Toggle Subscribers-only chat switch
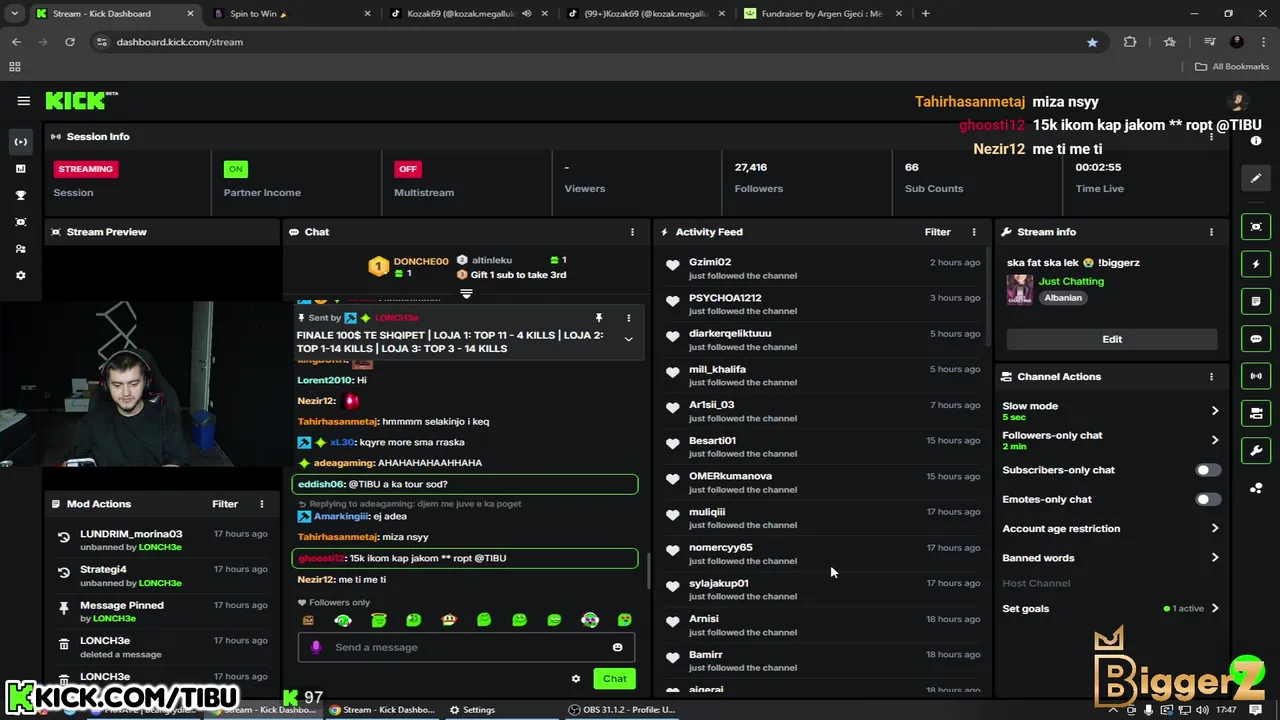Viewport: 1280px width, 720px height. (1208, 470)
